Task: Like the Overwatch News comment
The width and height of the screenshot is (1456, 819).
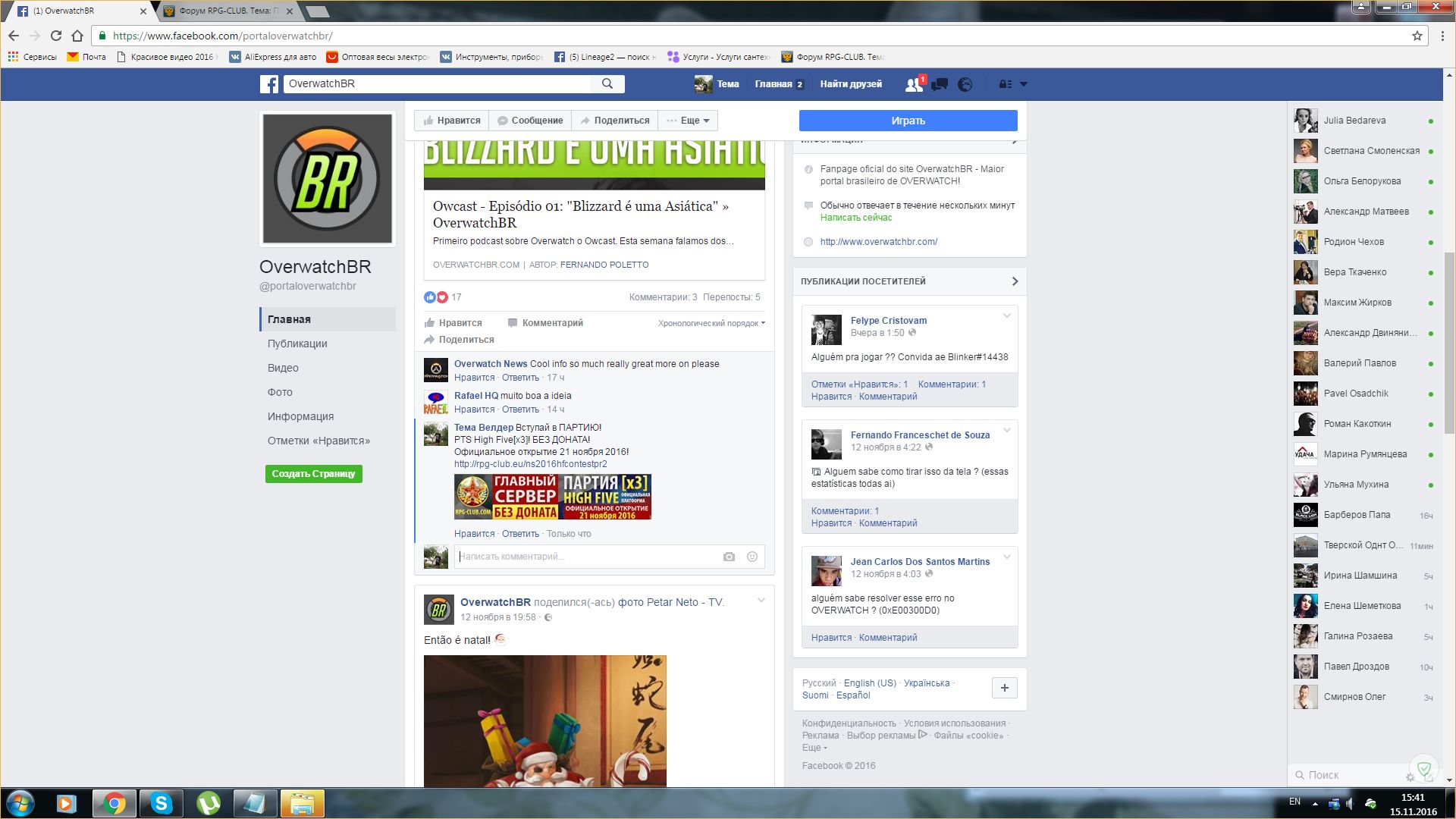Action: pos(474,378)
